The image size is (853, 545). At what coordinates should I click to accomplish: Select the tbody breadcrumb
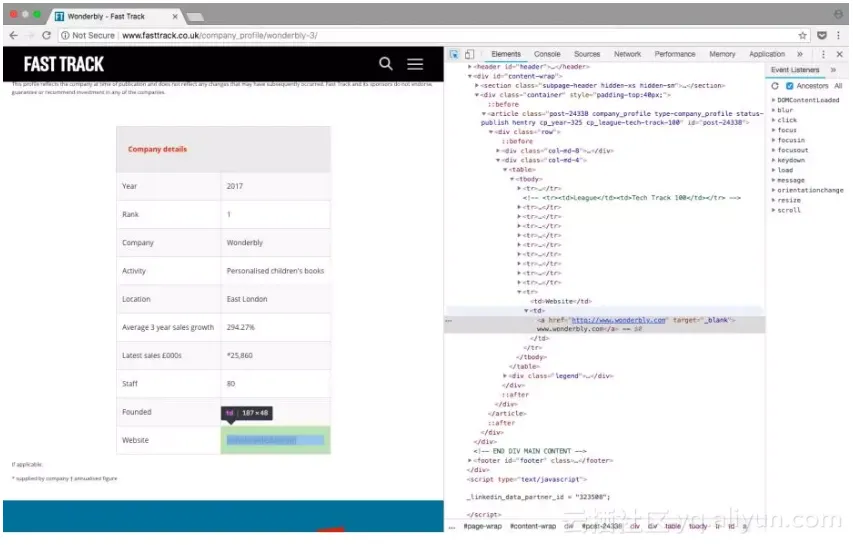pyautogui.click(x=698, y=527)
